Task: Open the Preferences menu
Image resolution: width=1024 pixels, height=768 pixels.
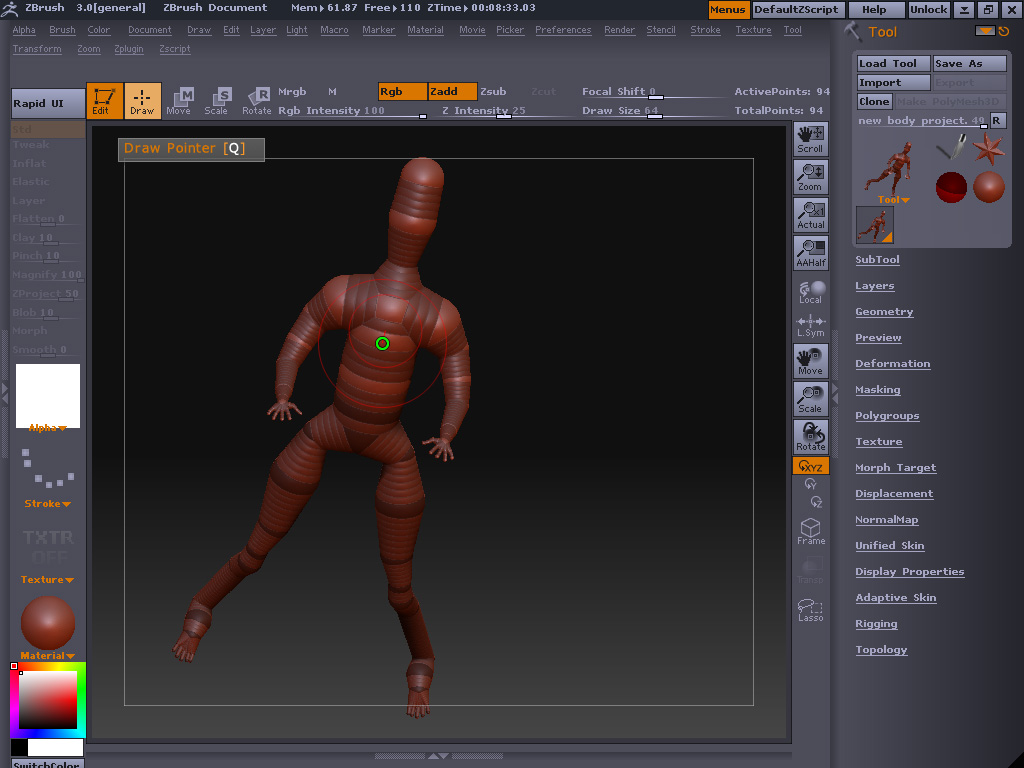Action: (x=563, y=29)
